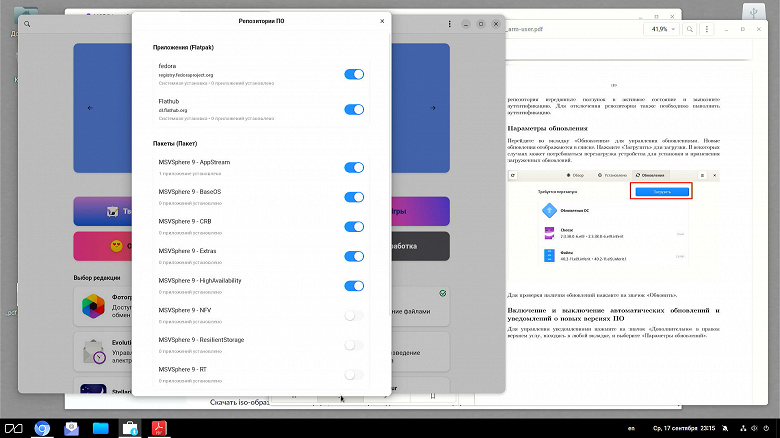780x438 pixels.
Task: Click the Обзор tab in PDF screenshot
Action: 575,175
